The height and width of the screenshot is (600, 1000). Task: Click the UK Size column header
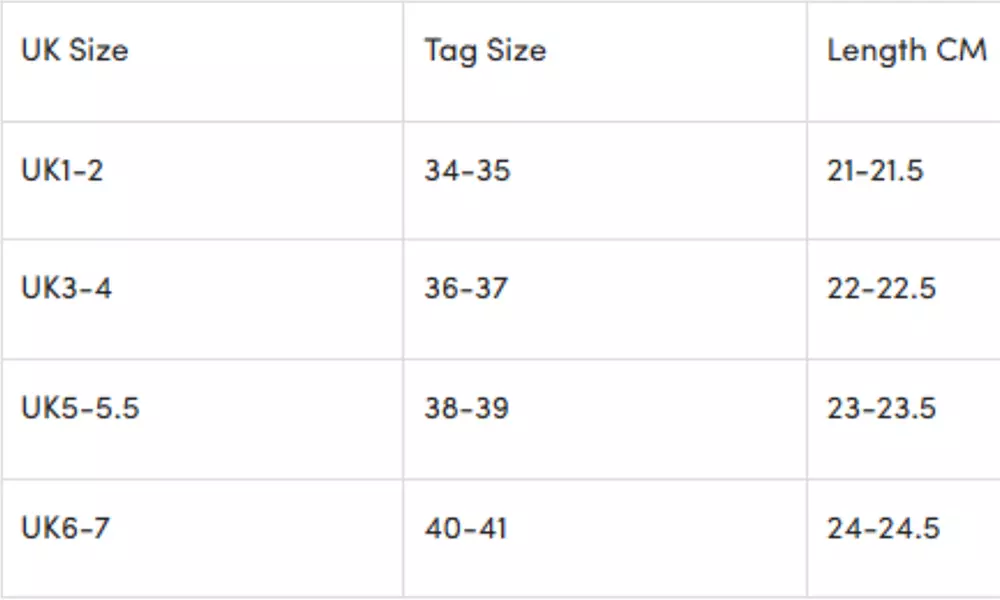[75, 51]
